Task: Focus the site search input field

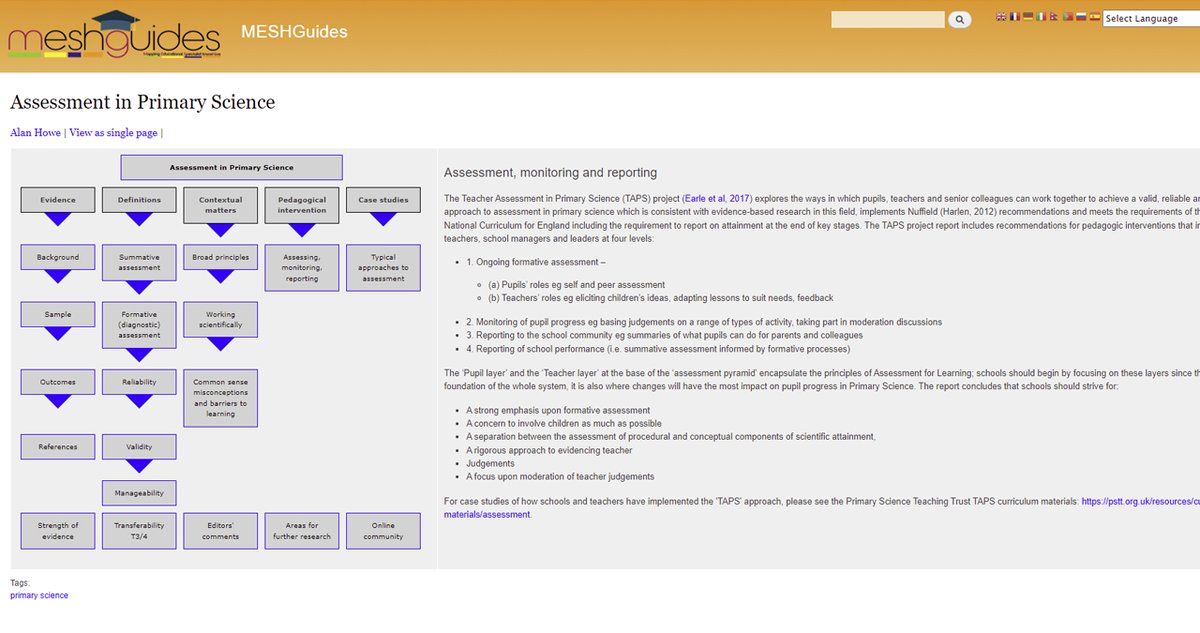Action: (887, 19)
